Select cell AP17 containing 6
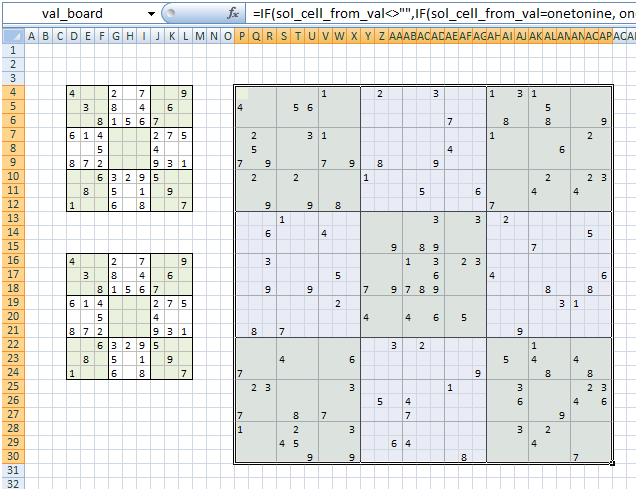Viewport: 638px width, 491px height. 605,275
